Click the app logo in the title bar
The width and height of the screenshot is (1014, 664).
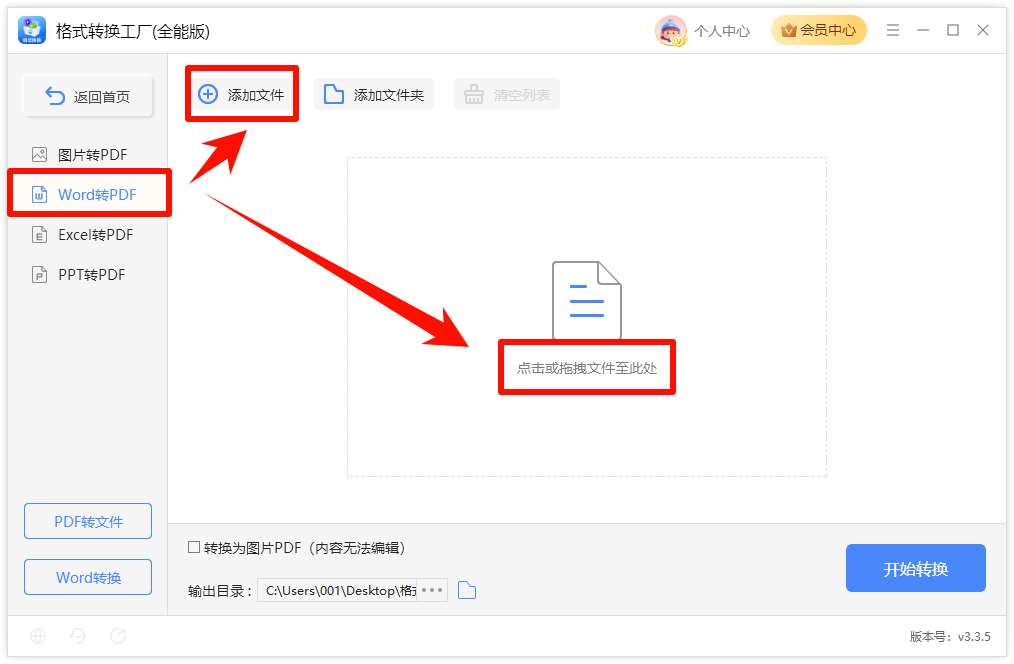32,30
